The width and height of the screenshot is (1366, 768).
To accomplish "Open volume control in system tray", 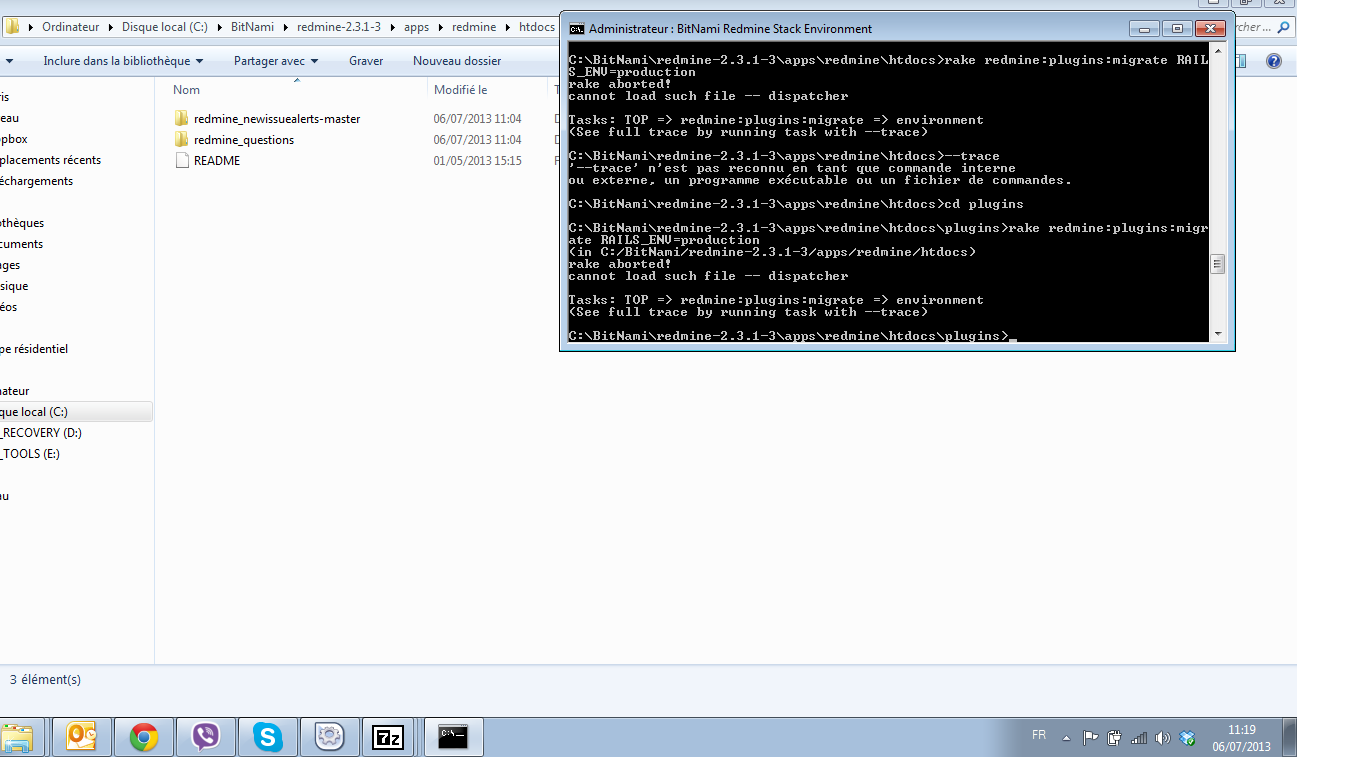I will click(x=1163, y=738).
